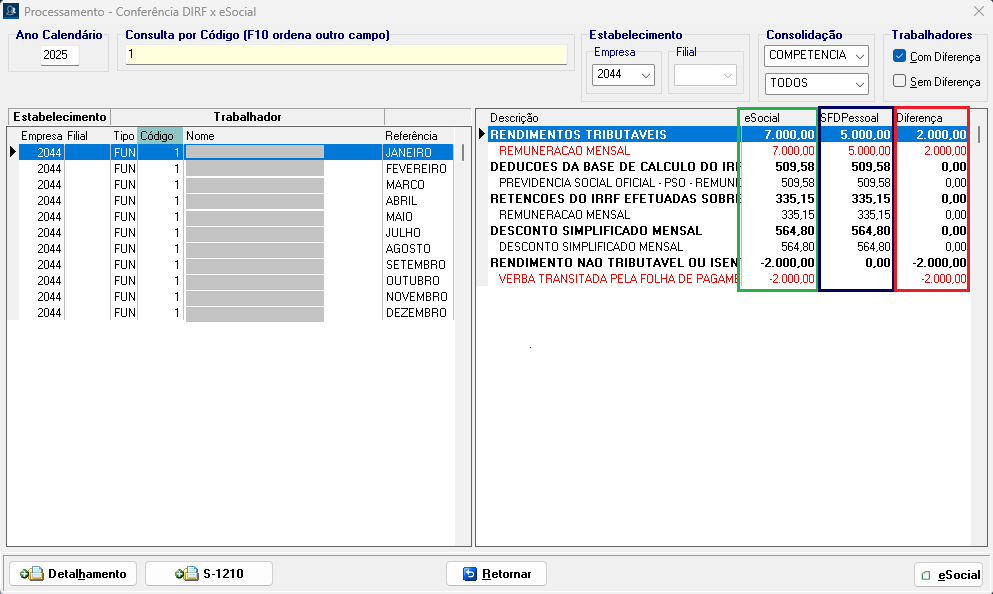
Task: Click the Referência column header
Action: (x=411, y=136)
